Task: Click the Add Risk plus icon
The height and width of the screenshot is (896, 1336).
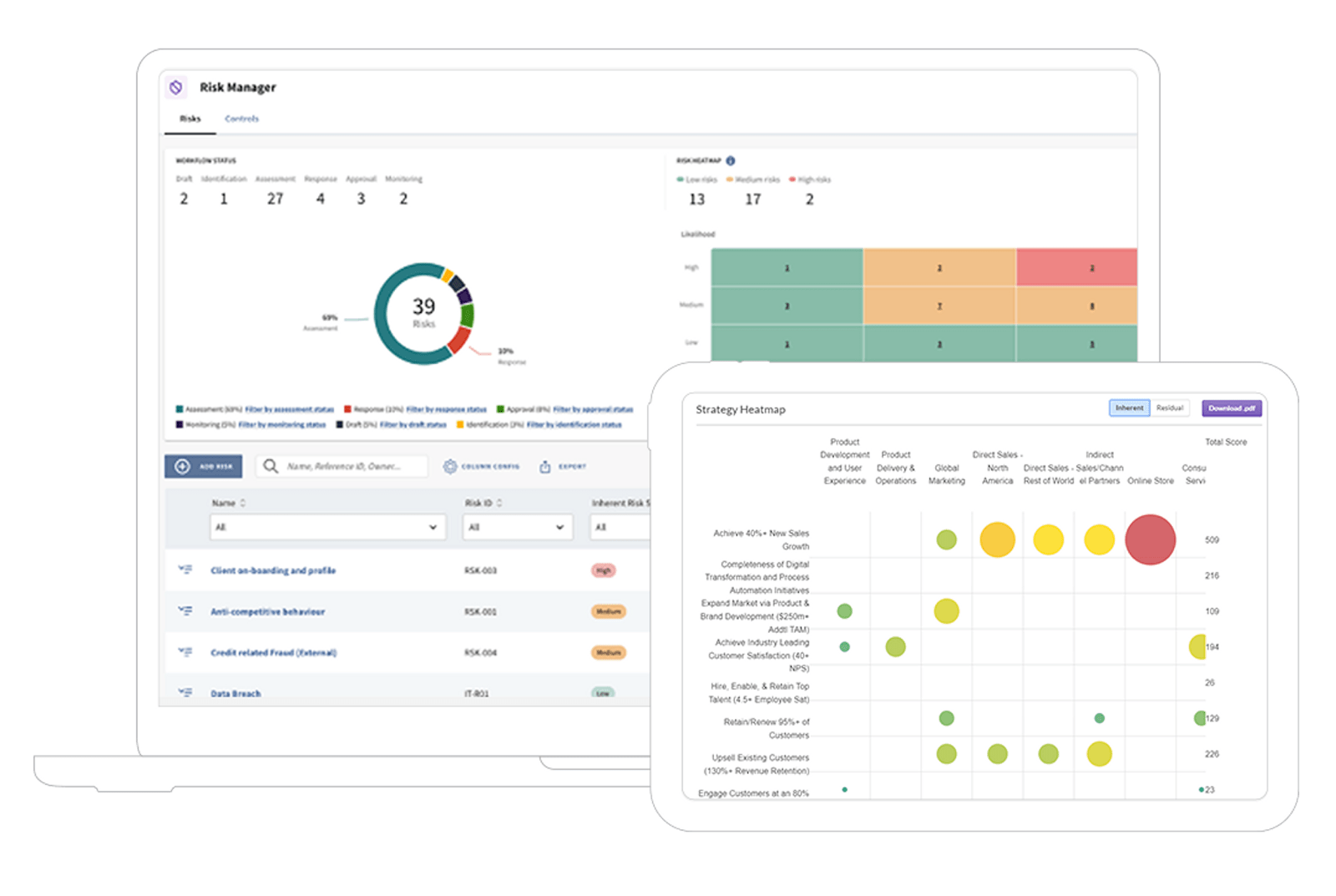Action: [182, 466]
